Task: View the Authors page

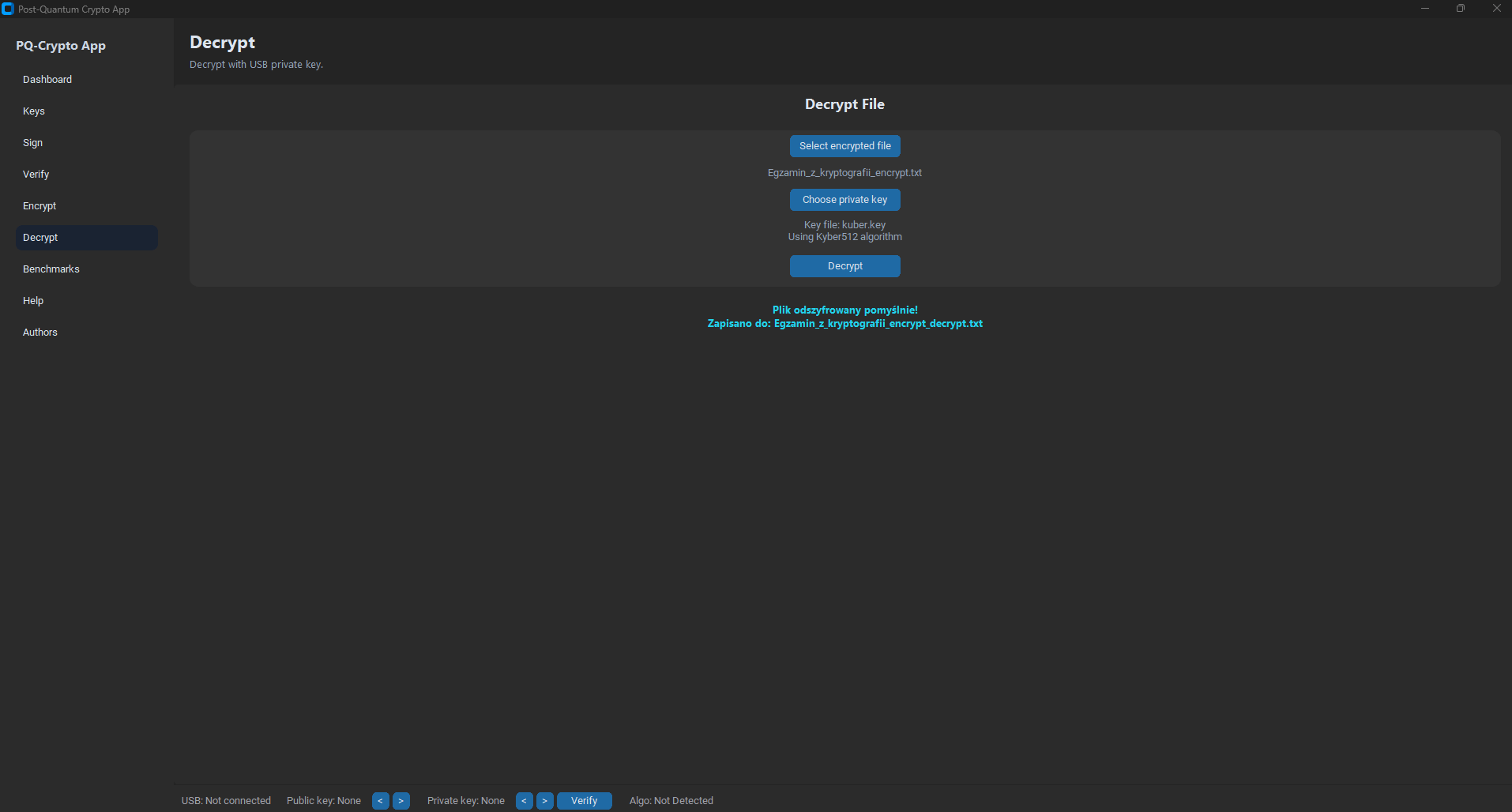Action: (x=39, y=332)
